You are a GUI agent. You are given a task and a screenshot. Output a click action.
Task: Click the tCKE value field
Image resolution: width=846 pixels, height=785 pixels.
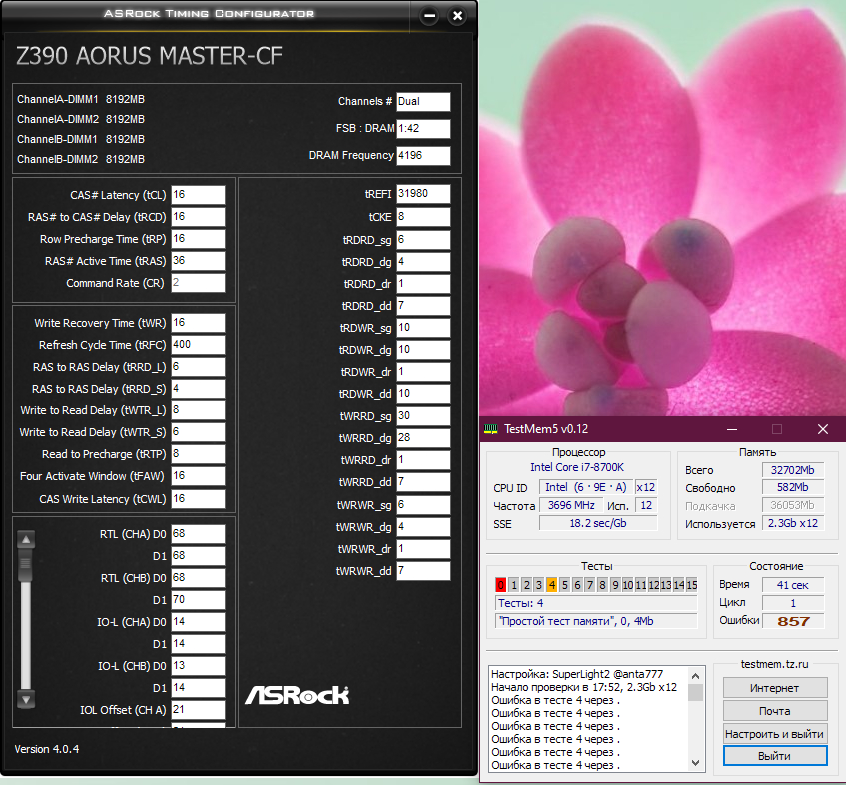(x=423, y=217)
